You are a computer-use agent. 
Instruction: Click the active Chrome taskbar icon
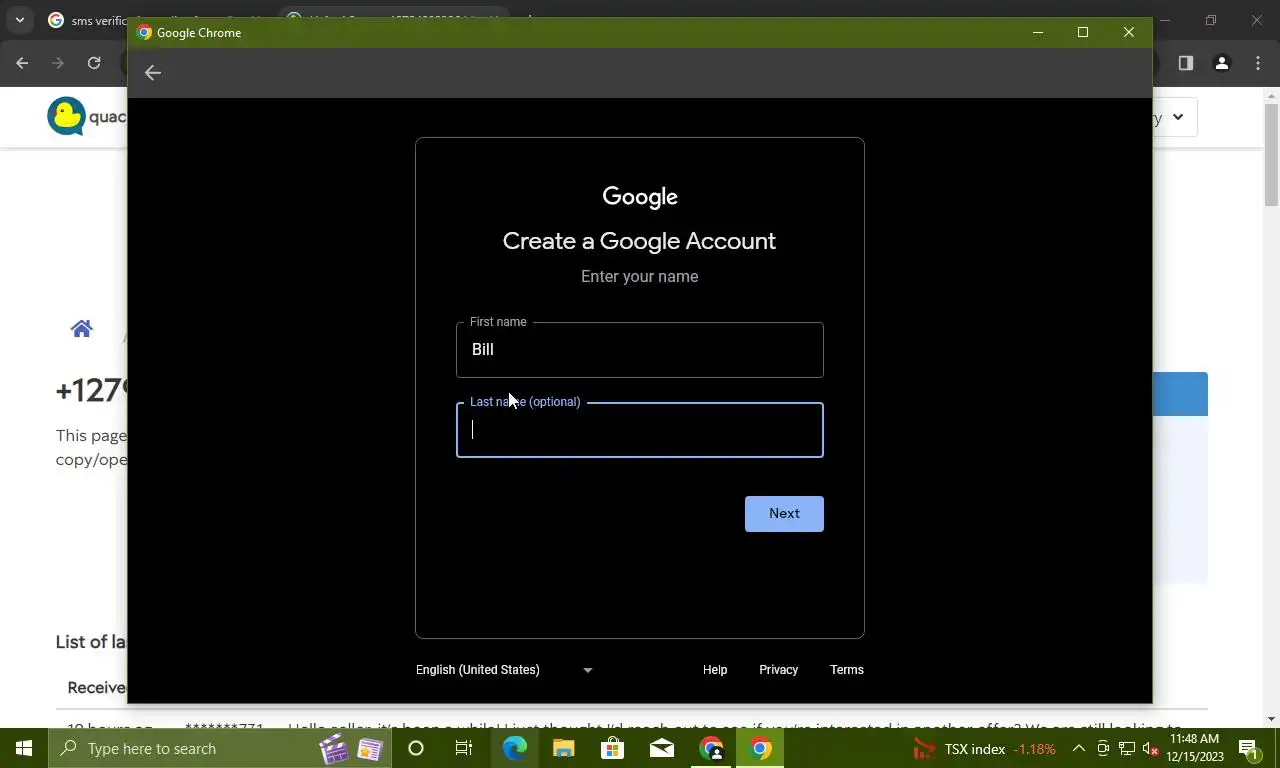click(760, 748)
